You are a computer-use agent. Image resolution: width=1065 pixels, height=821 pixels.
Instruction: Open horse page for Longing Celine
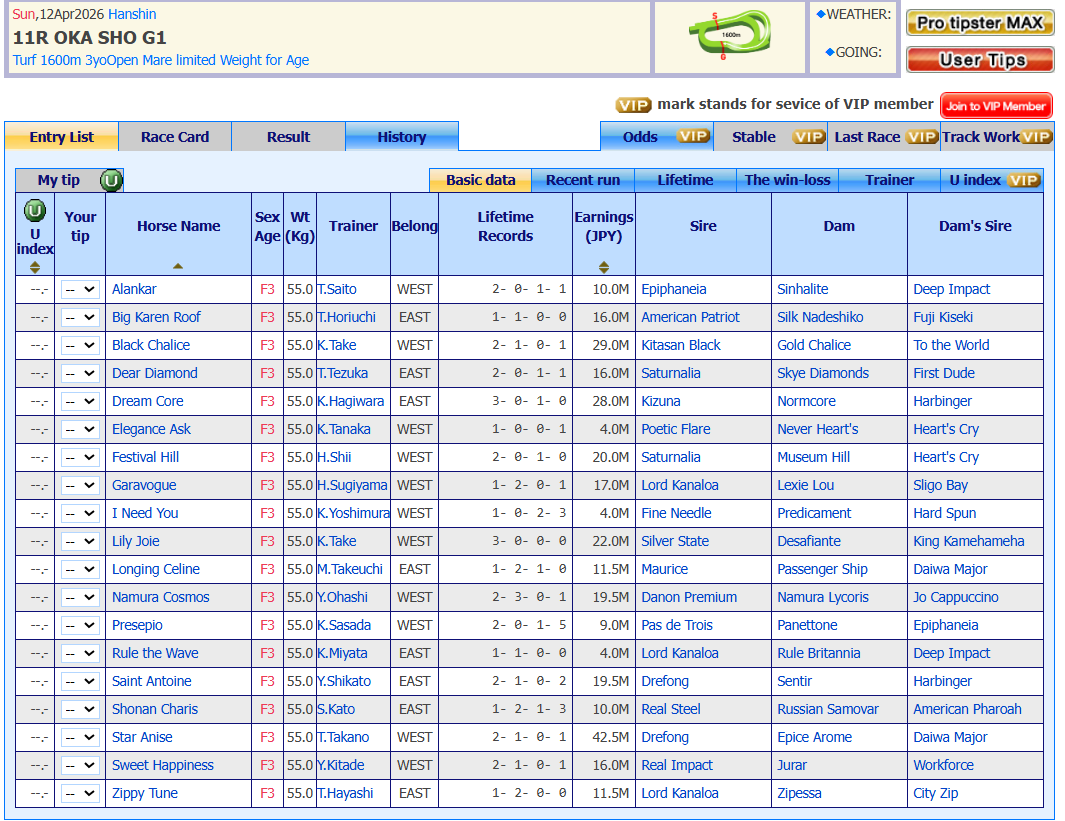pyautogui.click(x=156, y=570)
